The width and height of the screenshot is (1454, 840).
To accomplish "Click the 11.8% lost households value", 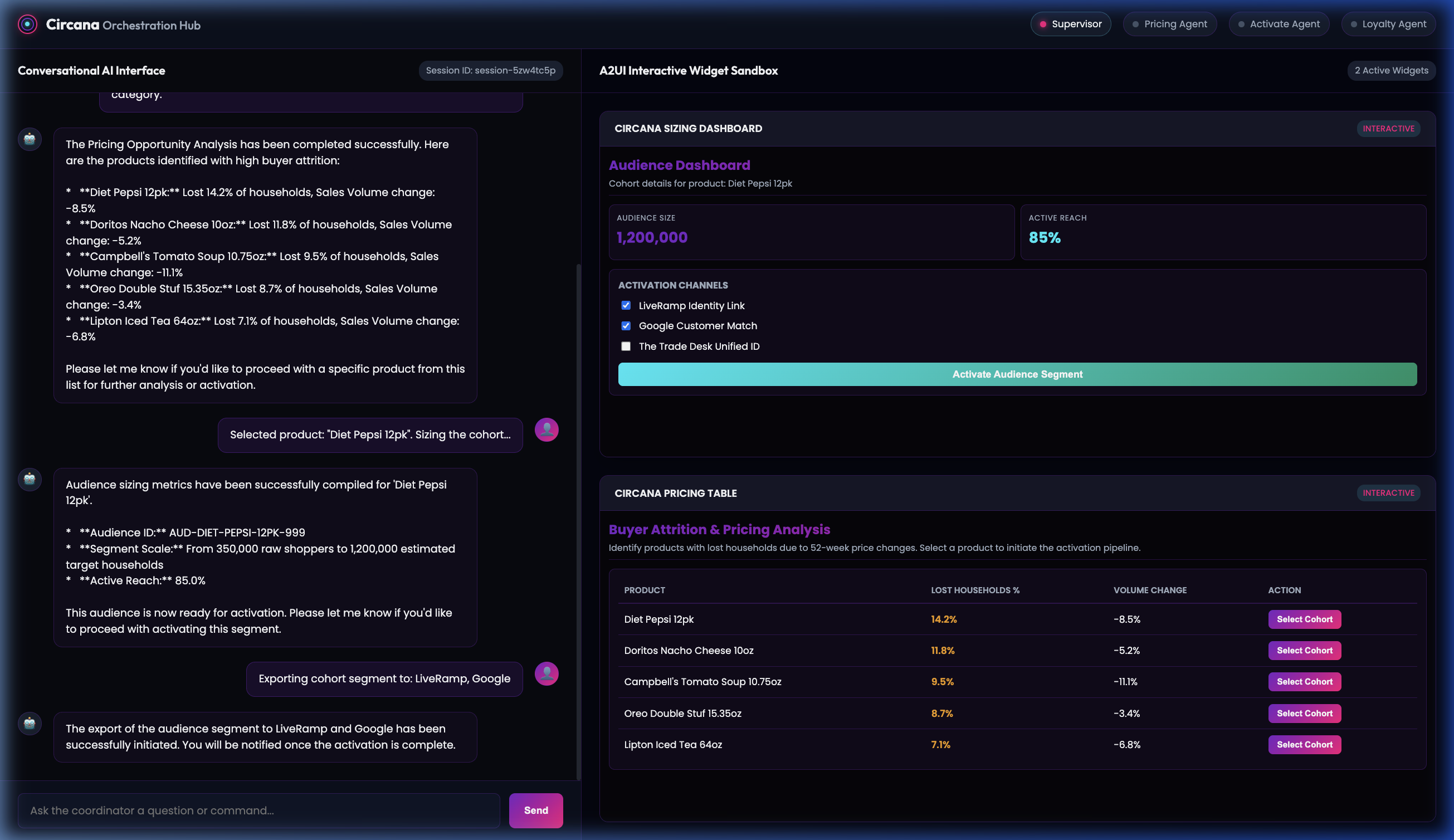I will [x=942, y=650].
